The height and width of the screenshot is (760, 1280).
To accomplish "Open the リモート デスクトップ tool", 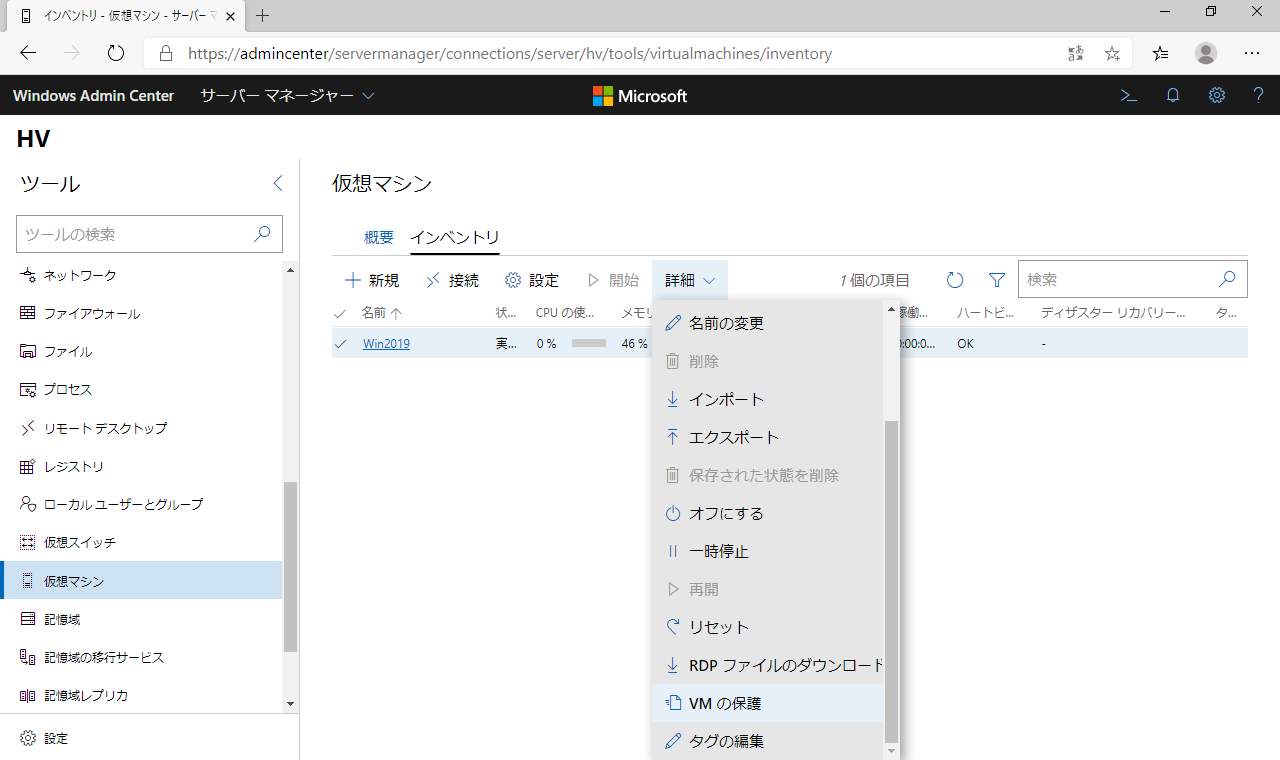I will tap(141, 428).
